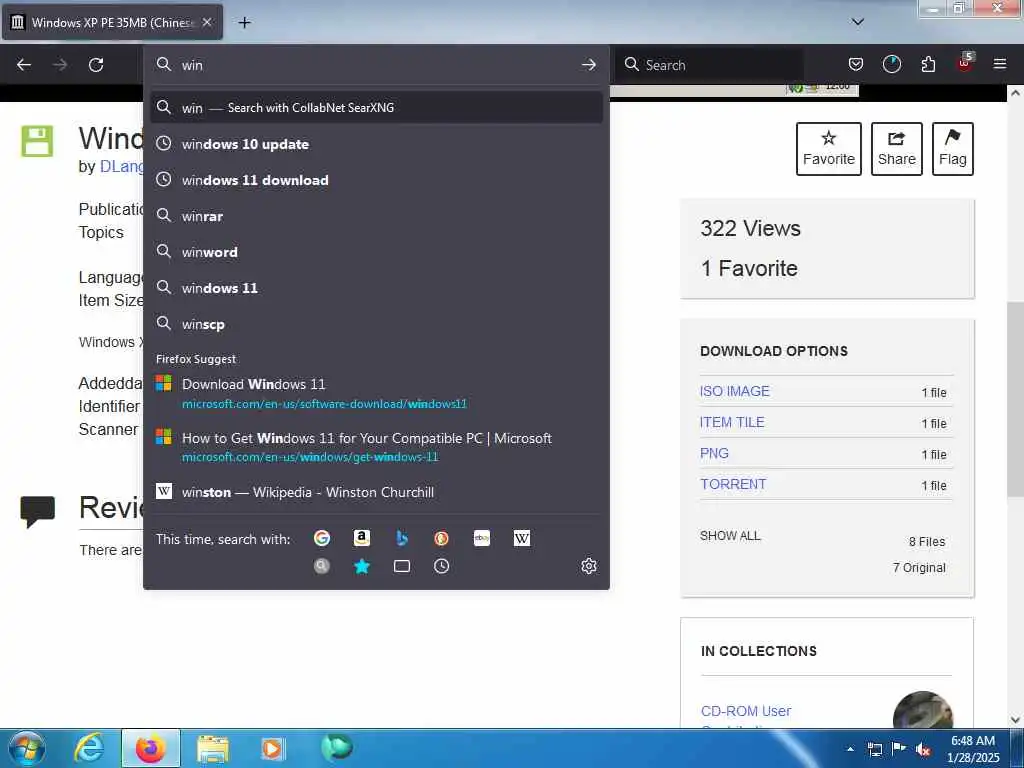Open the TORRENT download link

733,484
